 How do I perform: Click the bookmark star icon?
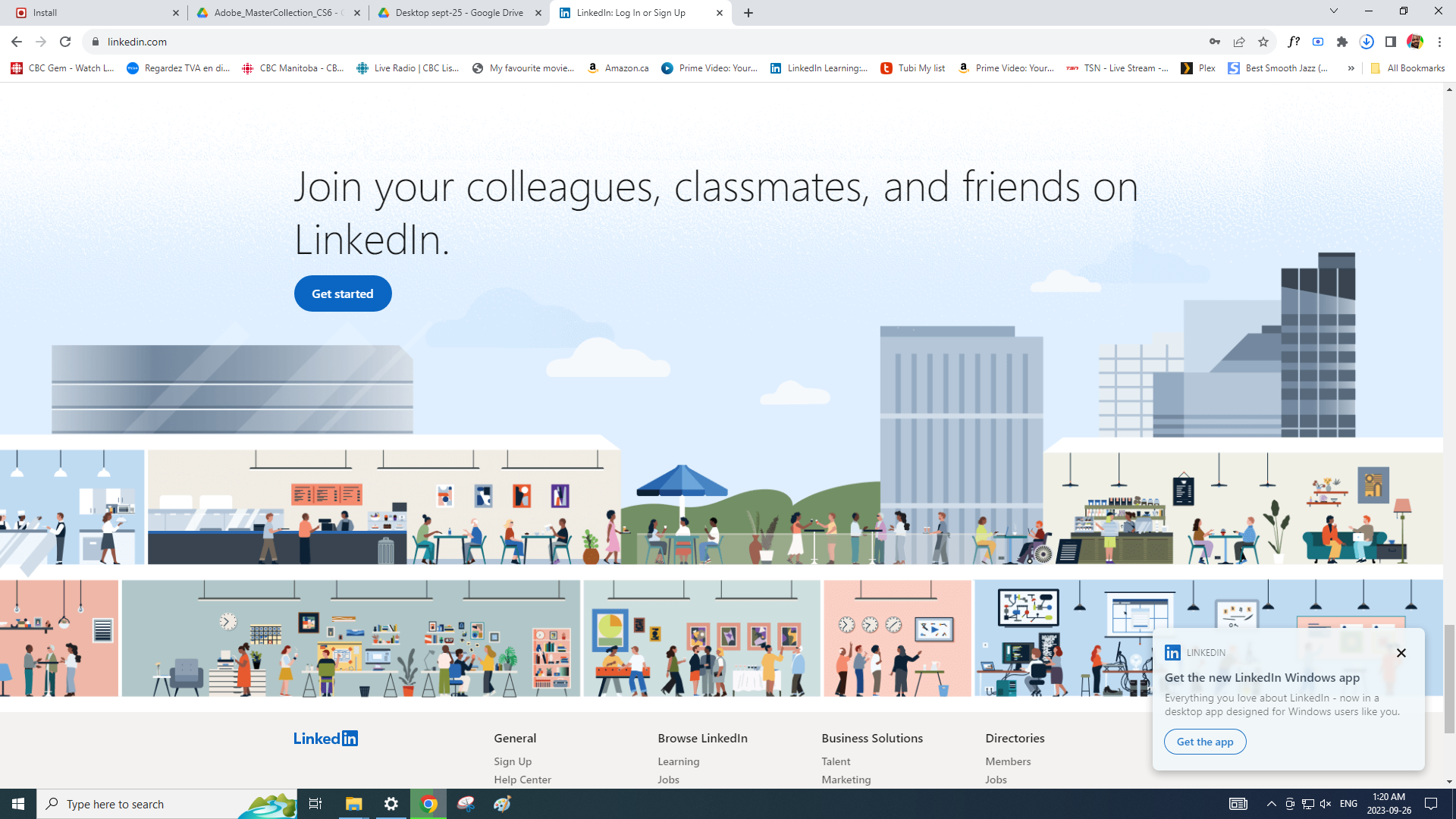point(1263,42)
